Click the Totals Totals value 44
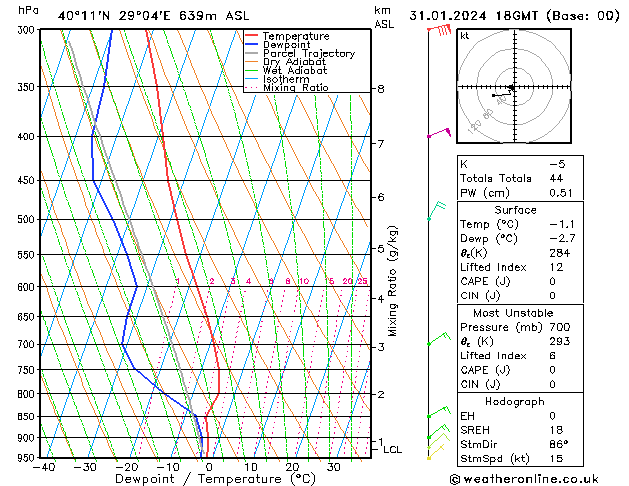The image size is (629, 486). [556, 178]
